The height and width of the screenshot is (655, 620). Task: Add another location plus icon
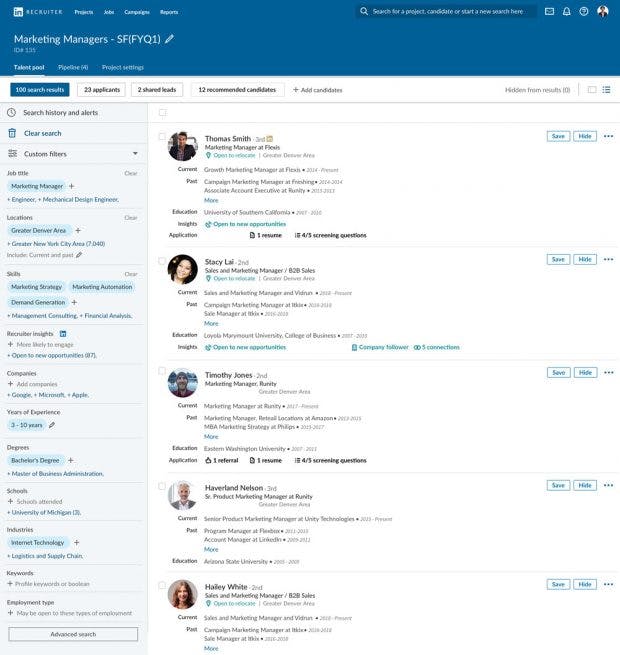coord(78,230)
